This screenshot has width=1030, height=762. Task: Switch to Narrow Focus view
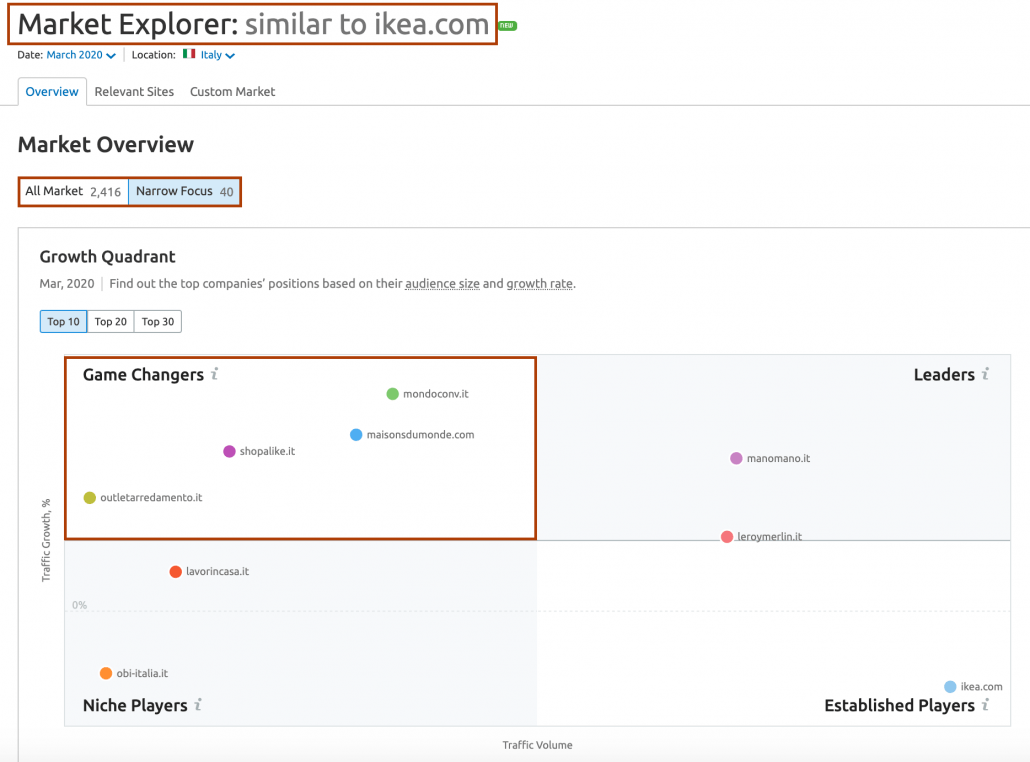185,192
